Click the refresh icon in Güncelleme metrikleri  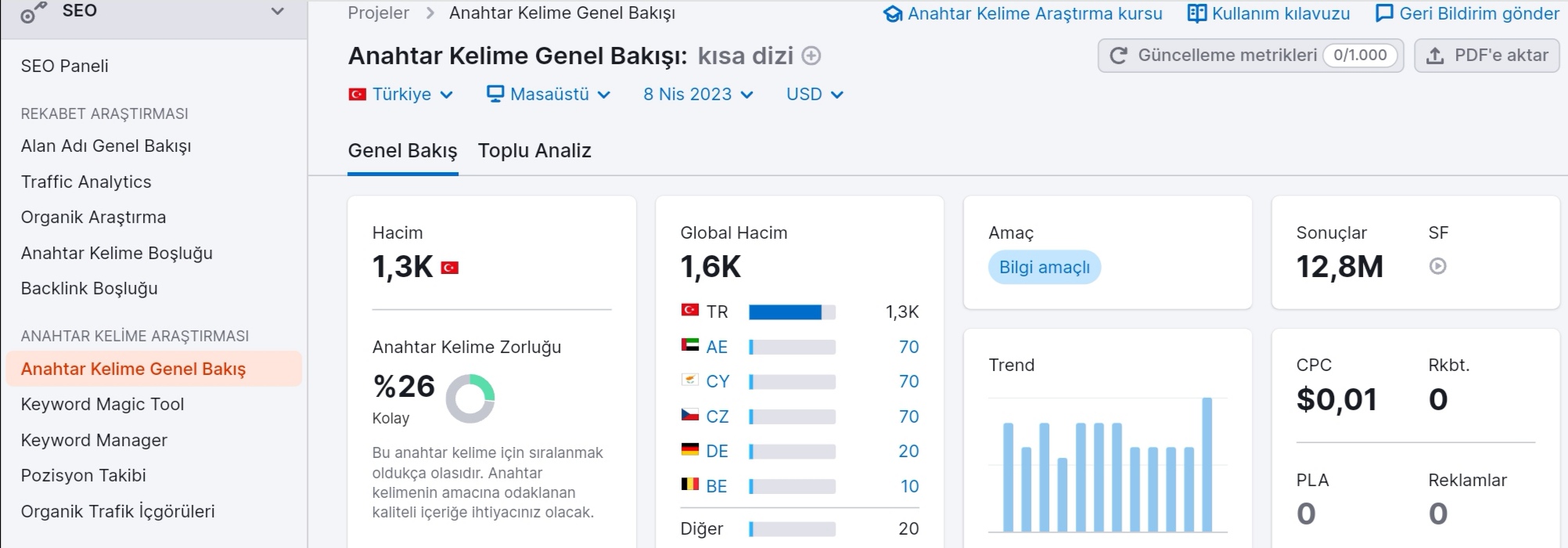click(x=1119, y=56)
